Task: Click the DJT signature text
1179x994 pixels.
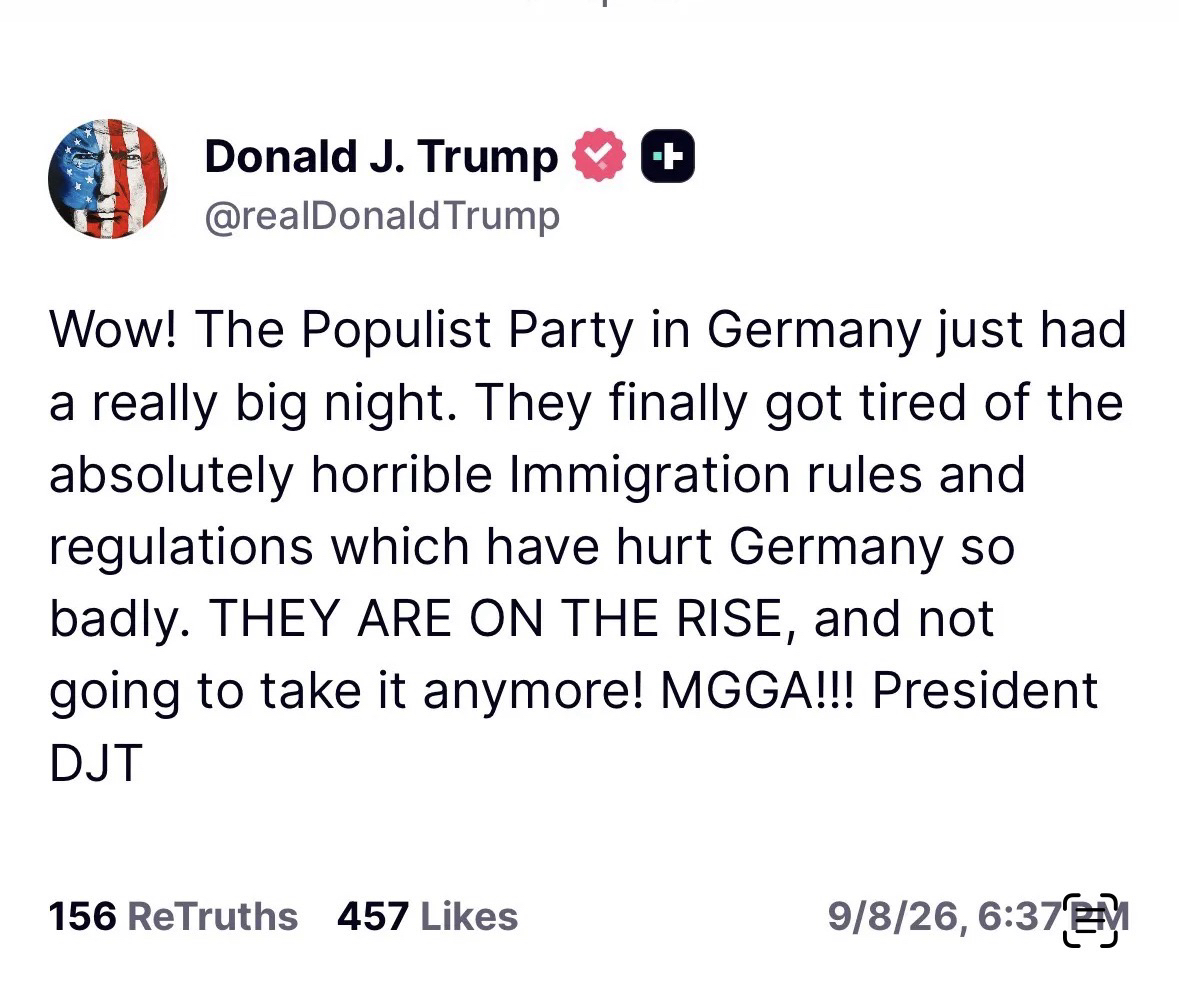Action: 96,762
